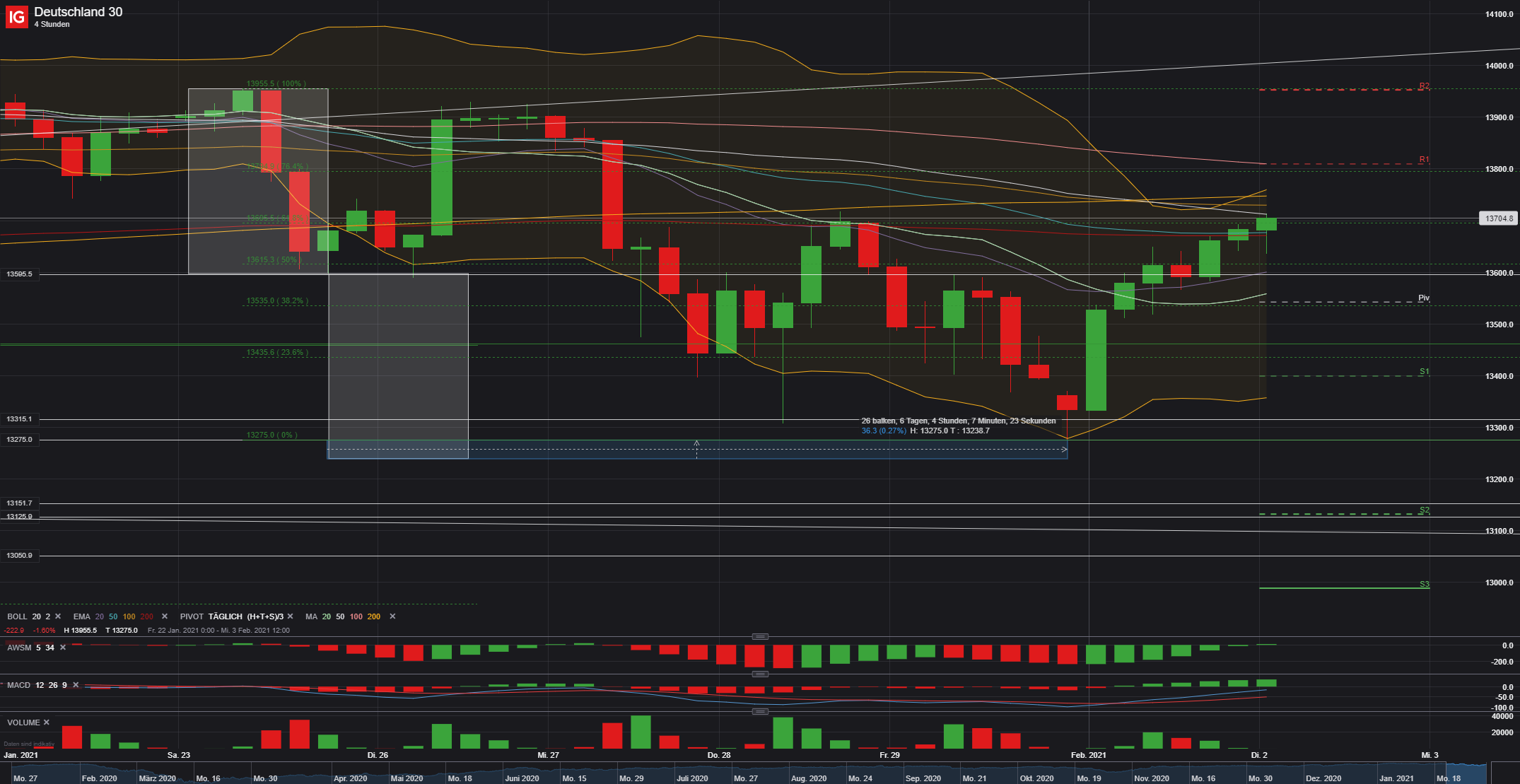Open the 4 Stunden timeframe selector
Image resolution: width=1520 pixels, height=784 pixels.
point(51,24)
